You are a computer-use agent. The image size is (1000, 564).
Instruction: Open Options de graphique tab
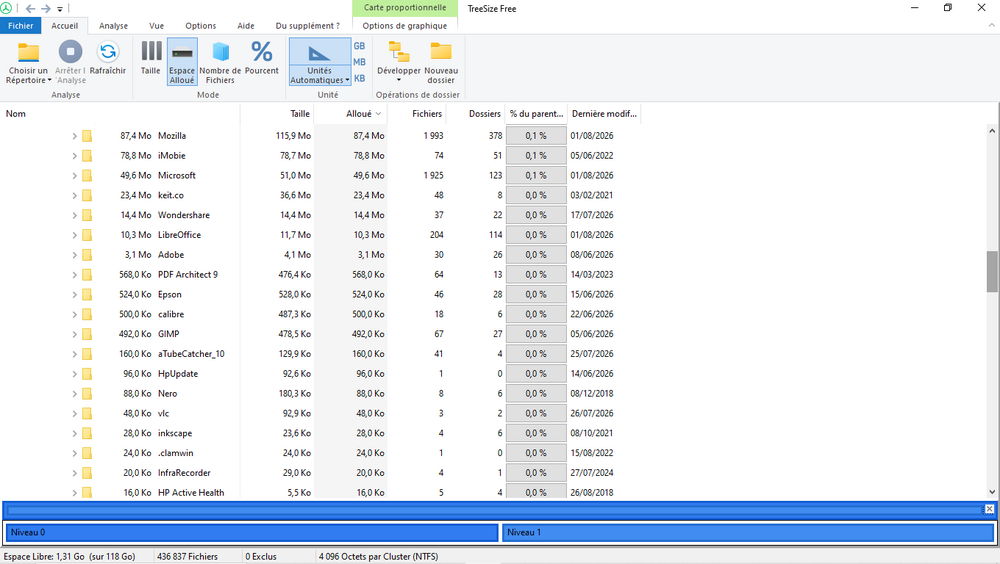point(405,26)
